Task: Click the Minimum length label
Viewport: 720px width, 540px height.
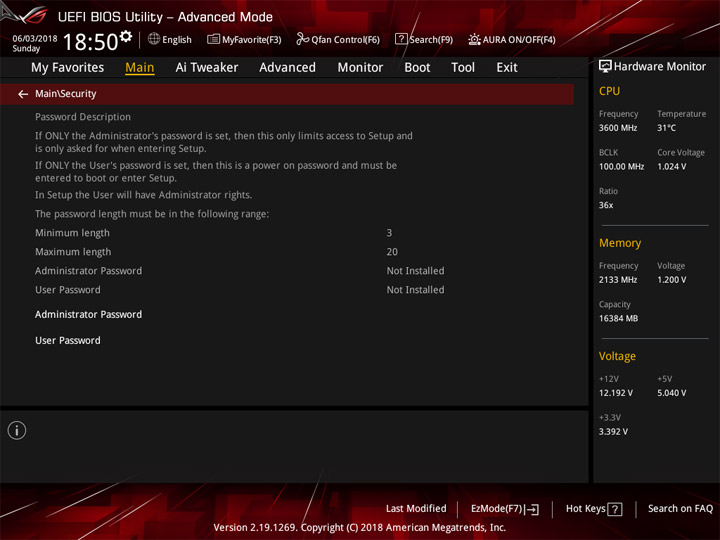Action: pos(73,233)
